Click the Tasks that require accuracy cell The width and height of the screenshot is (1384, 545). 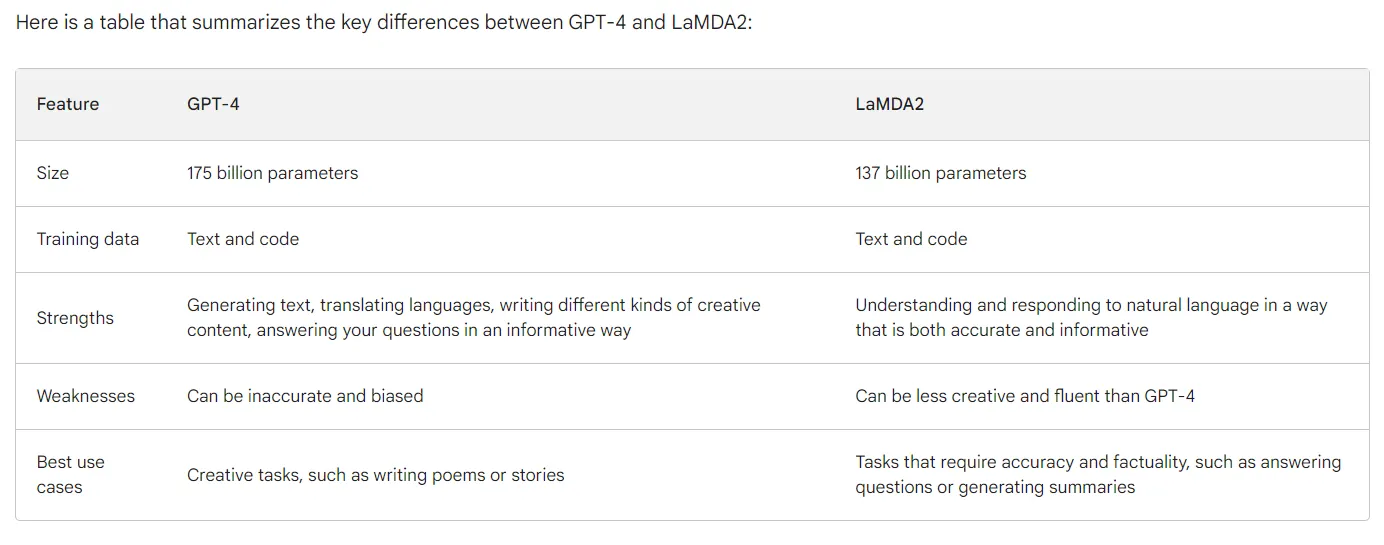[1098, 475]
